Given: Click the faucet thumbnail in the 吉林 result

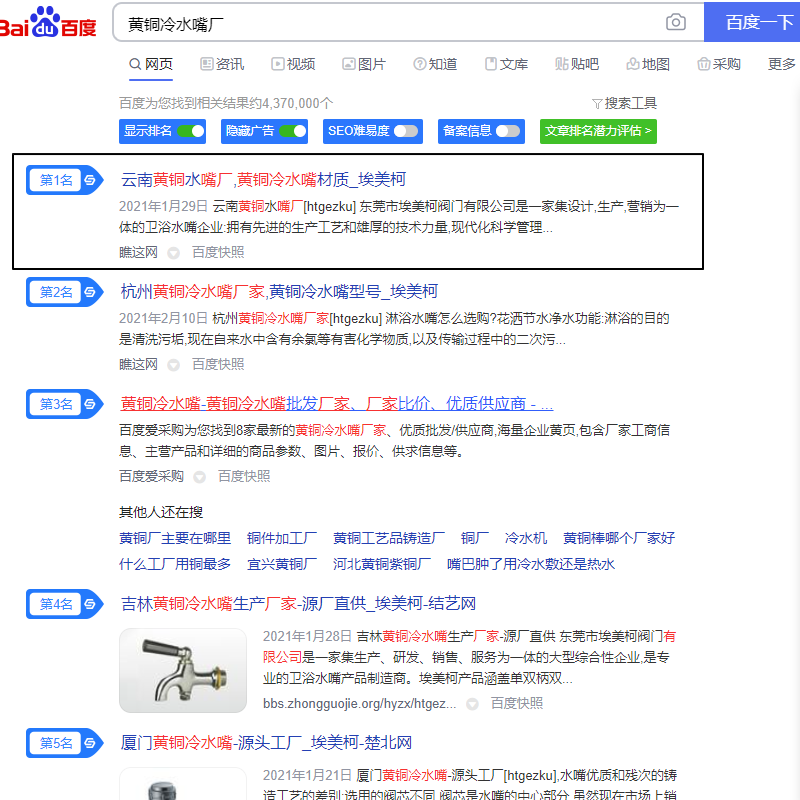Looking at the screenshot, I should tap(183, 670).
